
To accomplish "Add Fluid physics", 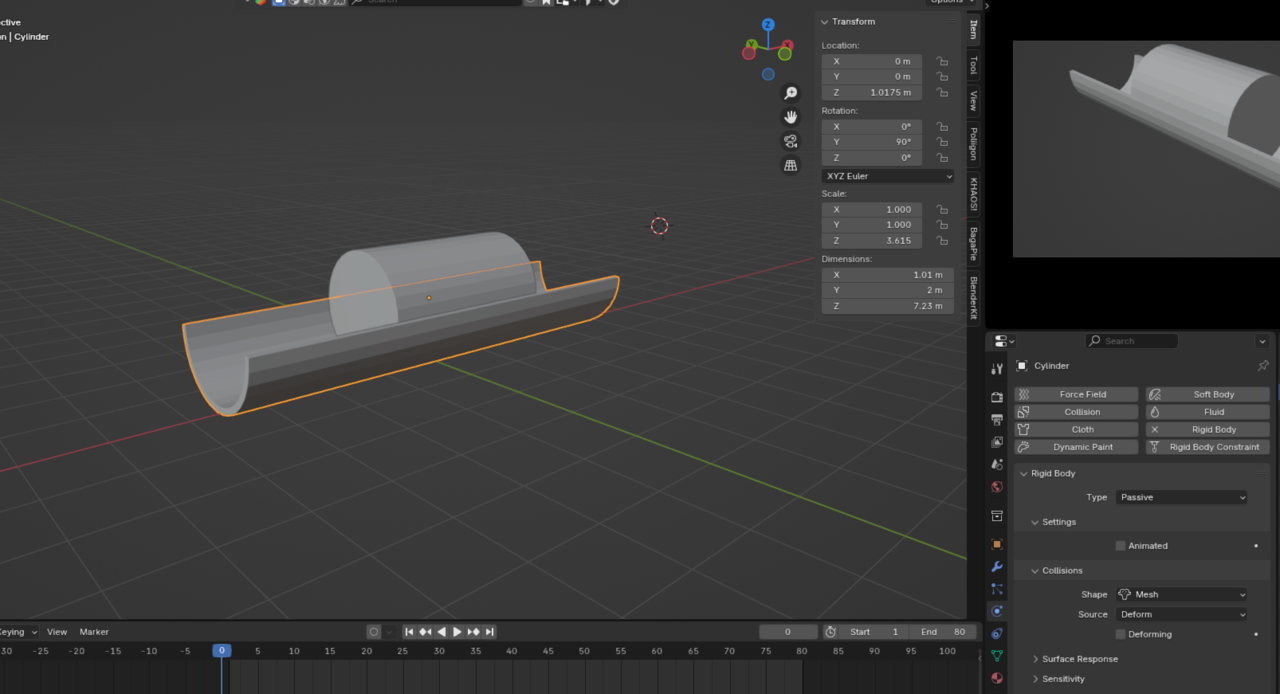I will click(x=1208, y=412).
